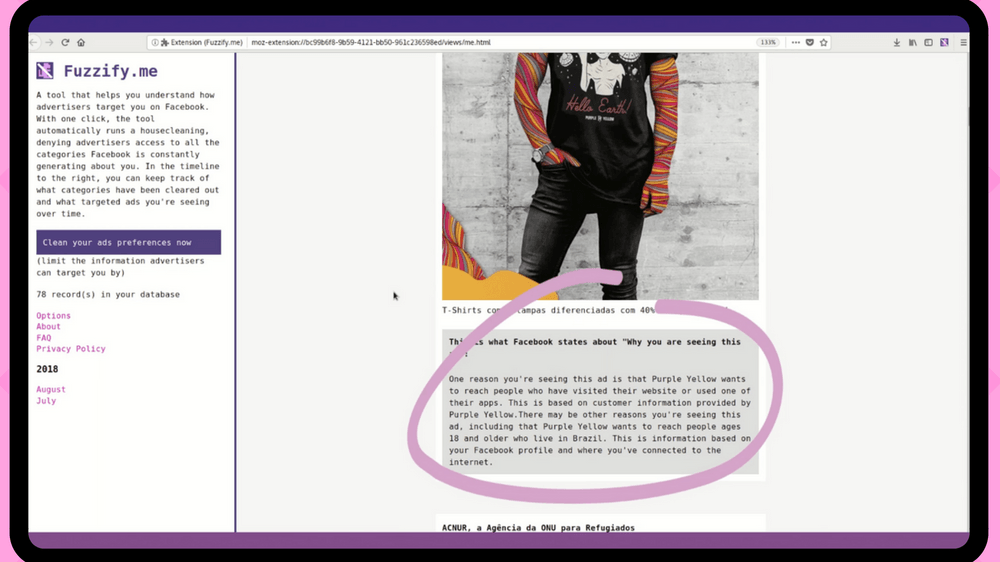Click the Fuzzify.me extension toolbar icon
Image resolution: width=1000 pixels, height=562 pixels.
tap(944, 43)
